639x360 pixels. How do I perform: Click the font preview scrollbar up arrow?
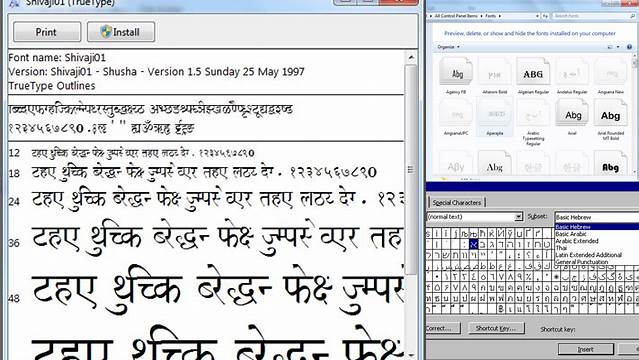pyautogui.click(x=411, y=57)
